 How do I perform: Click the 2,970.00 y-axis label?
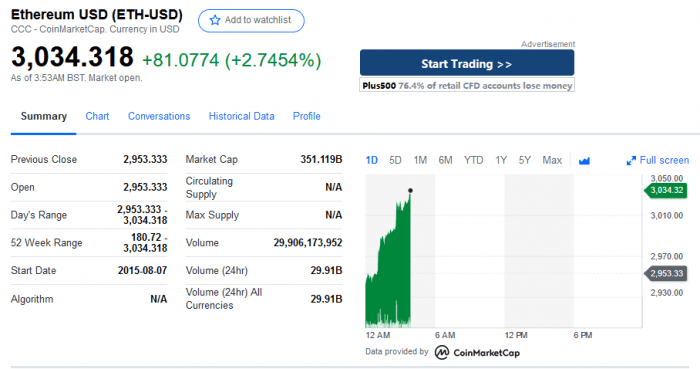(667, 257)
